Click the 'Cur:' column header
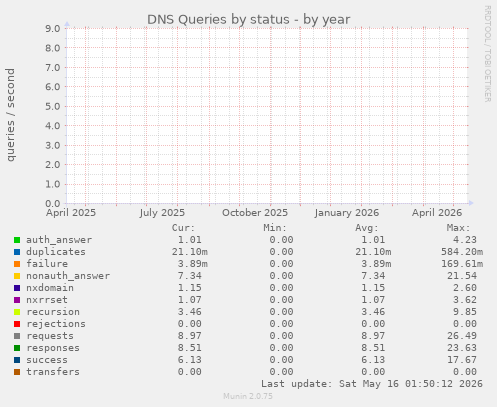497x407 pixels. click(183, 228)
